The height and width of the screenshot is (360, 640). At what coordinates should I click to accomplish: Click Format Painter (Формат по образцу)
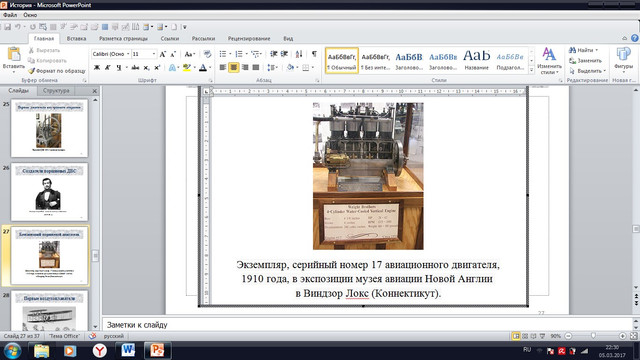57,71
